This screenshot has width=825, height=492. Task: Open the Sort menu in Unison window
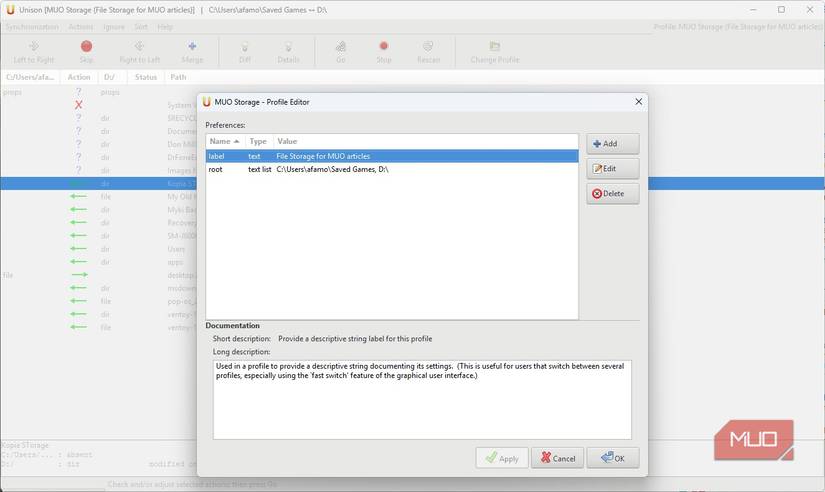coord(141,27)
